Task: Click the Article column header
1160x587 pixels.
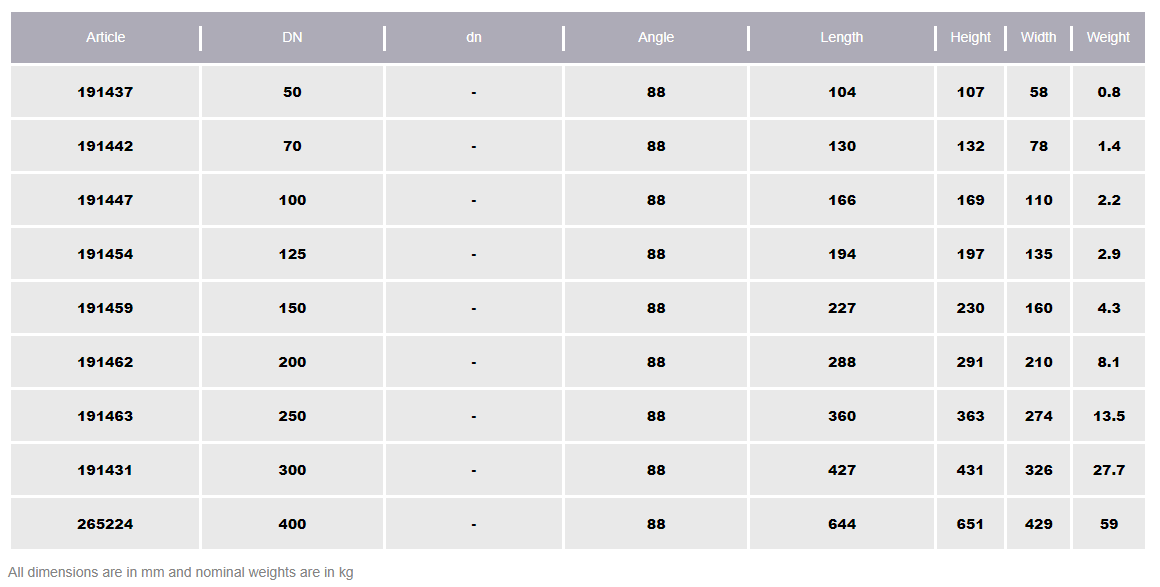Action: [x=105, y=38]
